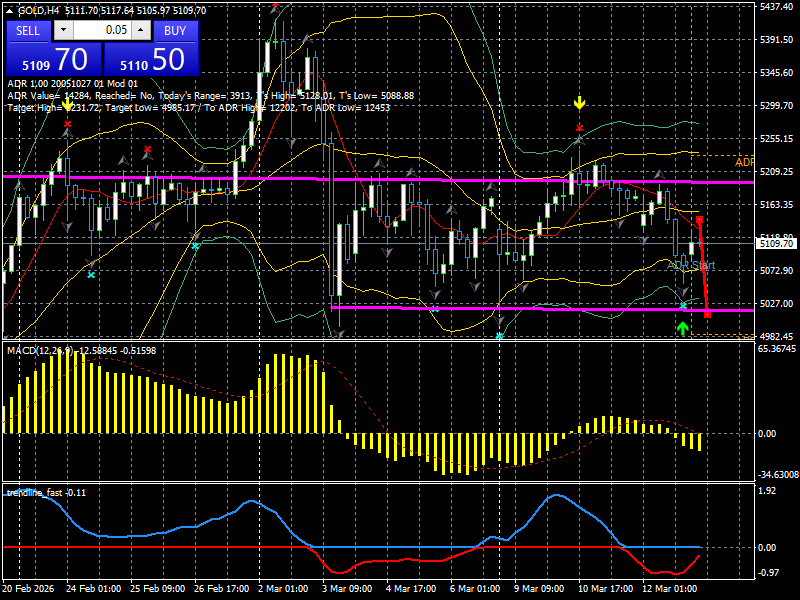The image size is (800, 600).
Task: Select the yellow down arrow above 10 Mar peak
Action: [579, 103]
